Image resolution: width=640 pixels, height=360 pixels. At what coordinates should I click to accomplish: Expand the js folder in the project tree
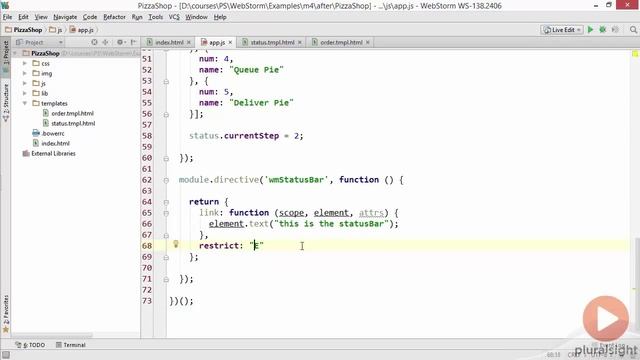coord(25,83)
